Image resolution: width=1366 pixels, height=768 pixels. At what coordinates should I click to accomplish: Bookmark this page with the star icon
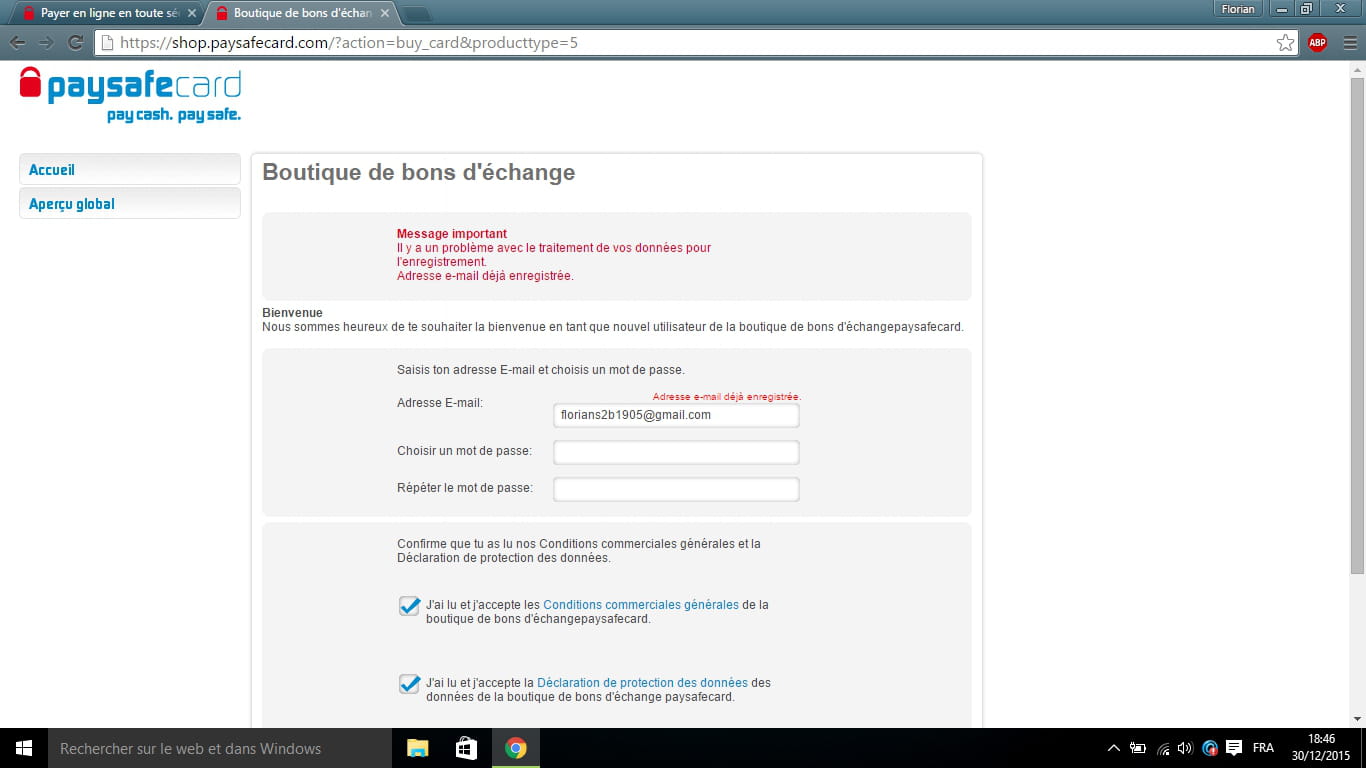click(1285, 43)
